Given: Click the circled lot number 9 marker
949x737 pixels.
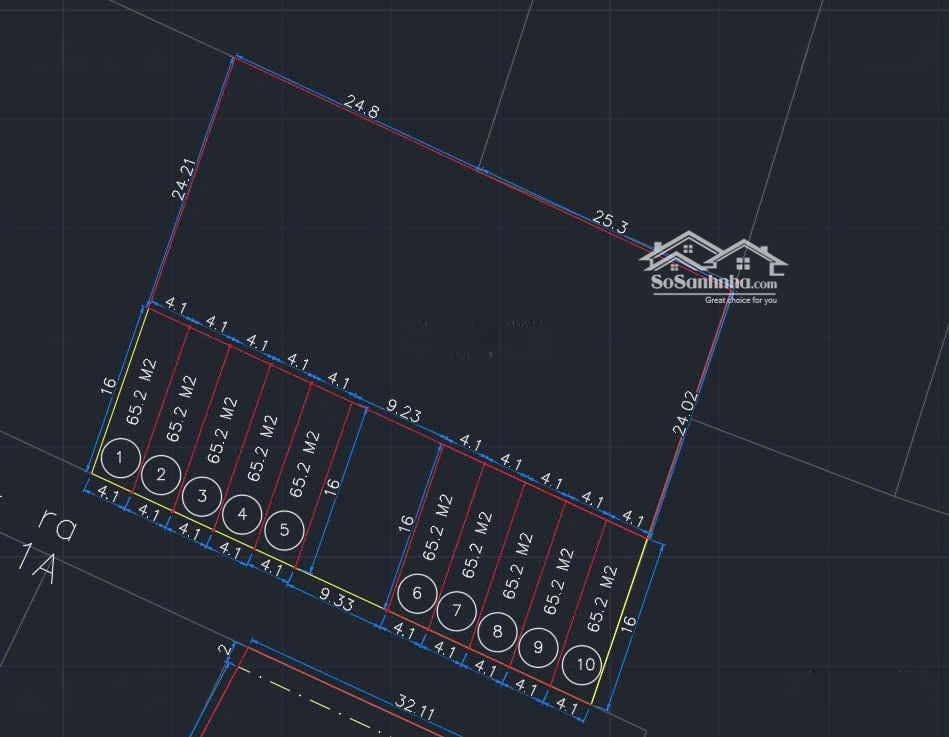Looking at the screenshot, I should pyautogui.click(x=539, y=647).
